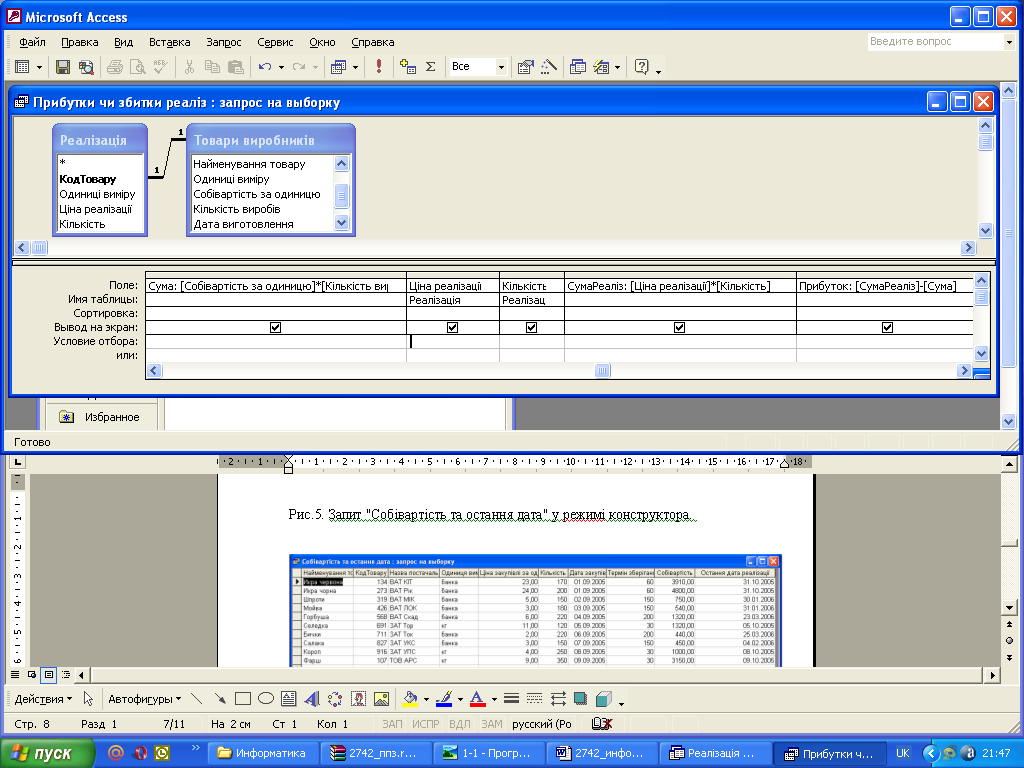The image size is (1024, 768).
Task: Open the Сервис menu
Action: click(x=275, y=42)
